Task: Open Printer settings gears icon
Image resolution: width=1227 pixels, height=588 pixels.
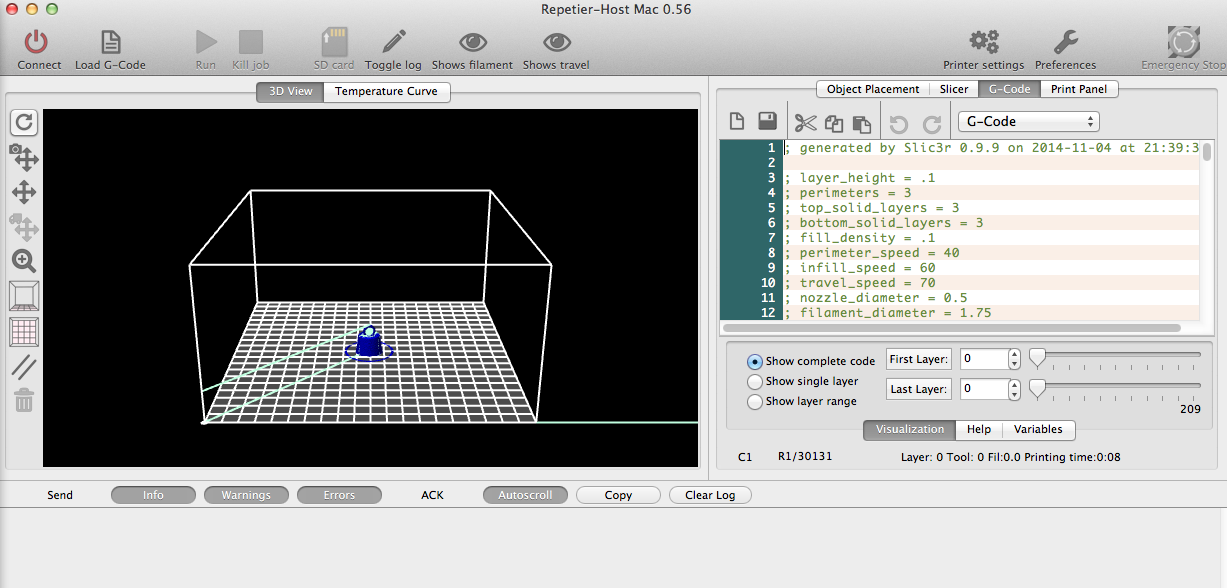Action: tap(984, 42)
